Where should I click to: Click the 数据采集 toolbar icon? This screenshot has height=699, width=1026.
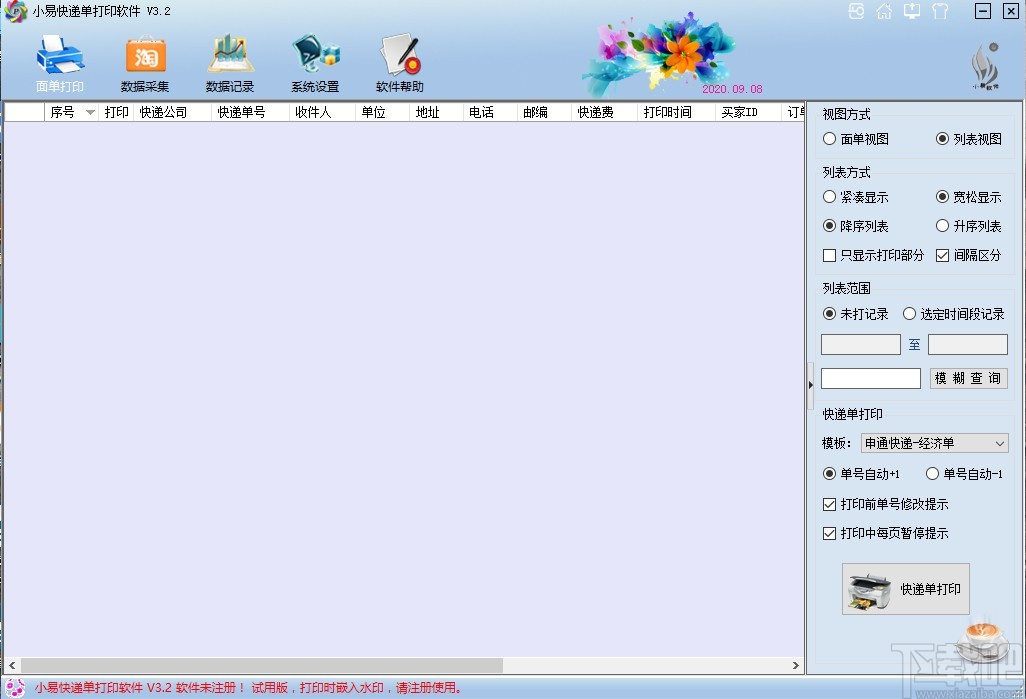pos(145,62)
